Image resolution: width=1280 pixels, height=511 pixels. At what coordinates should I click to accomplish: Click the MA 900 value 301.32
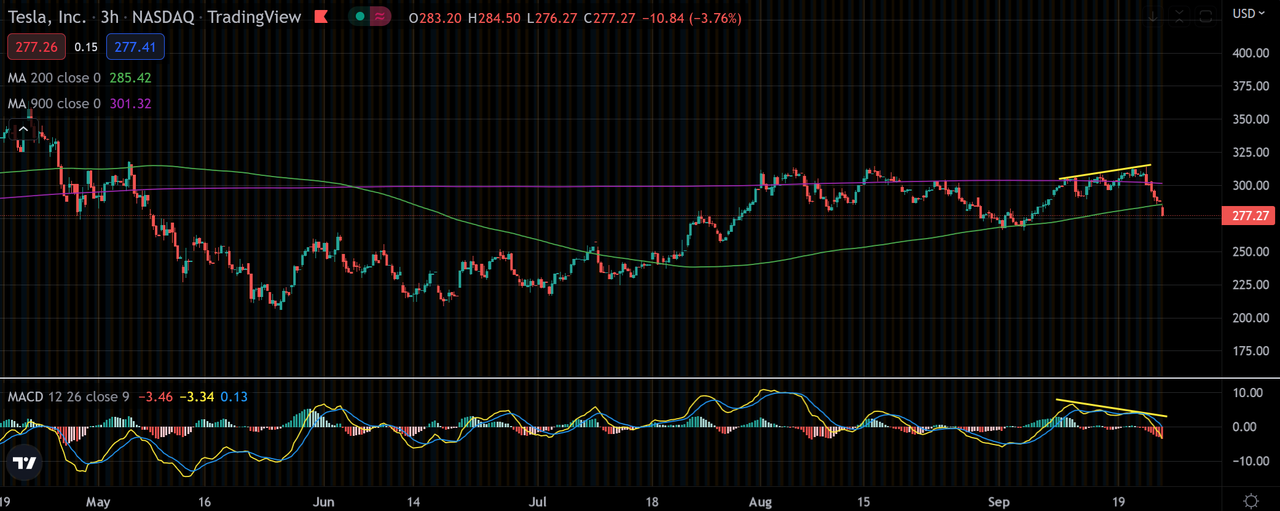click(x=130, y=104)
